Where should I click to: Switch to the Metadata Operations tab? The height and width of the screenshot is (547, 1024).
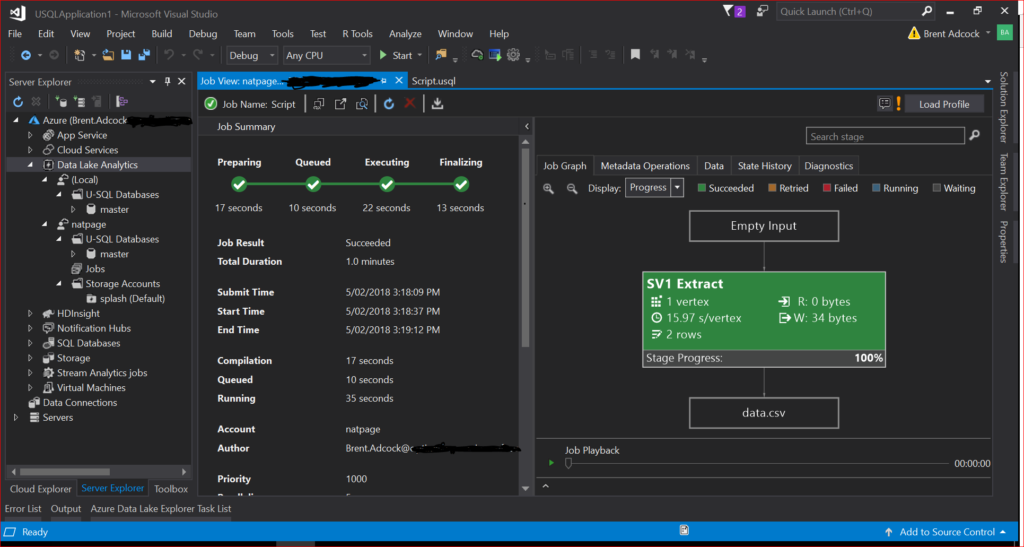pos(645,166)
